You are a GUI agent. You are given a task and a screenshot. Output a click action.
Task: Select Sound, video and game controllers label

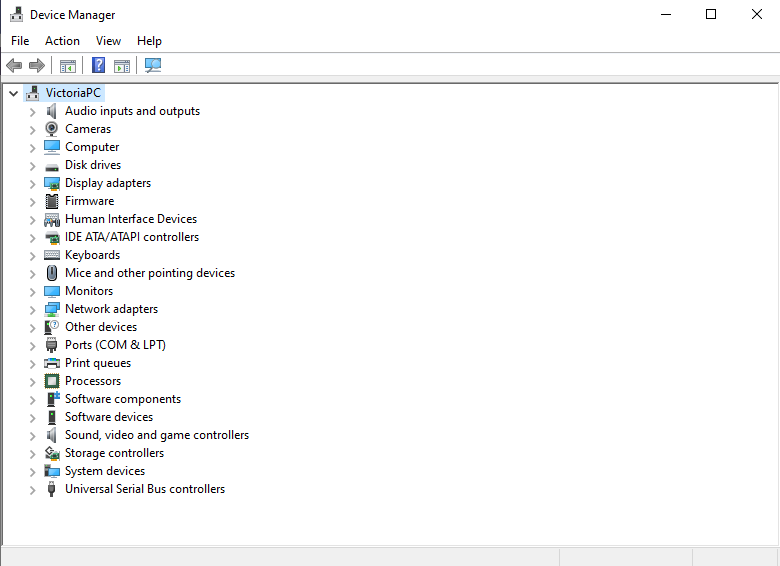pos(157,435)
